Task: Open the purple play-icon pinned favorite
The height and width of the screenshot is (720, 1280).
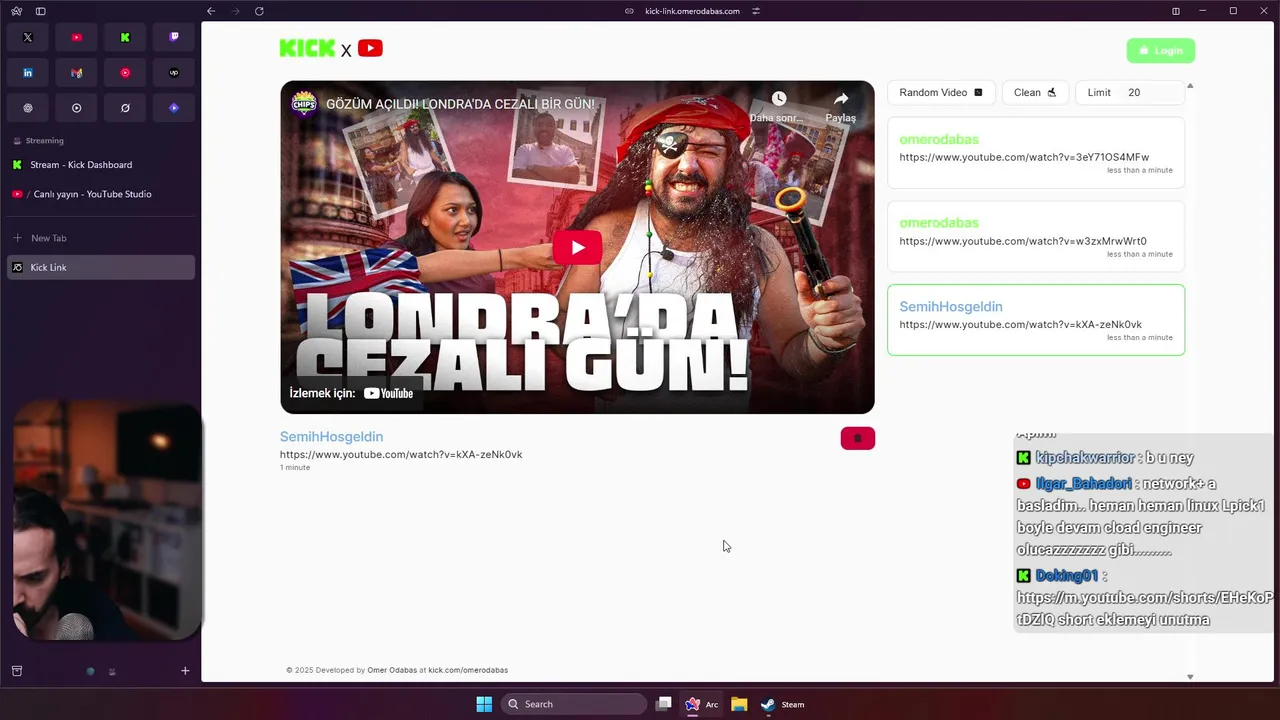Action: tap(174, 108)
